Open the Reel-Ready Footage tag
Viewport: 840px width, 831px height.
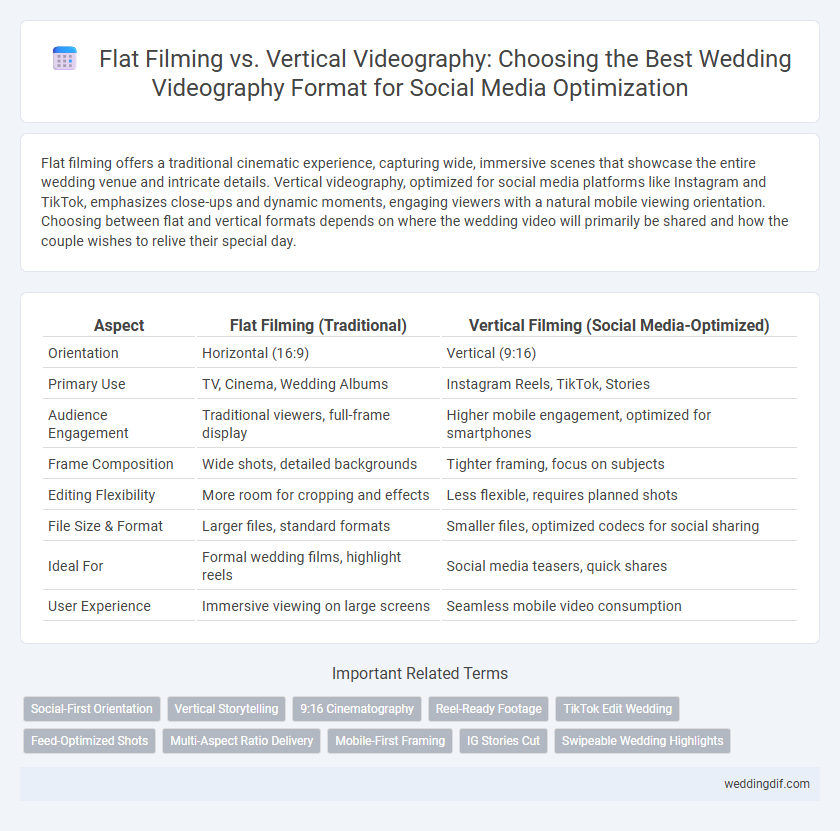coord(489,709)
